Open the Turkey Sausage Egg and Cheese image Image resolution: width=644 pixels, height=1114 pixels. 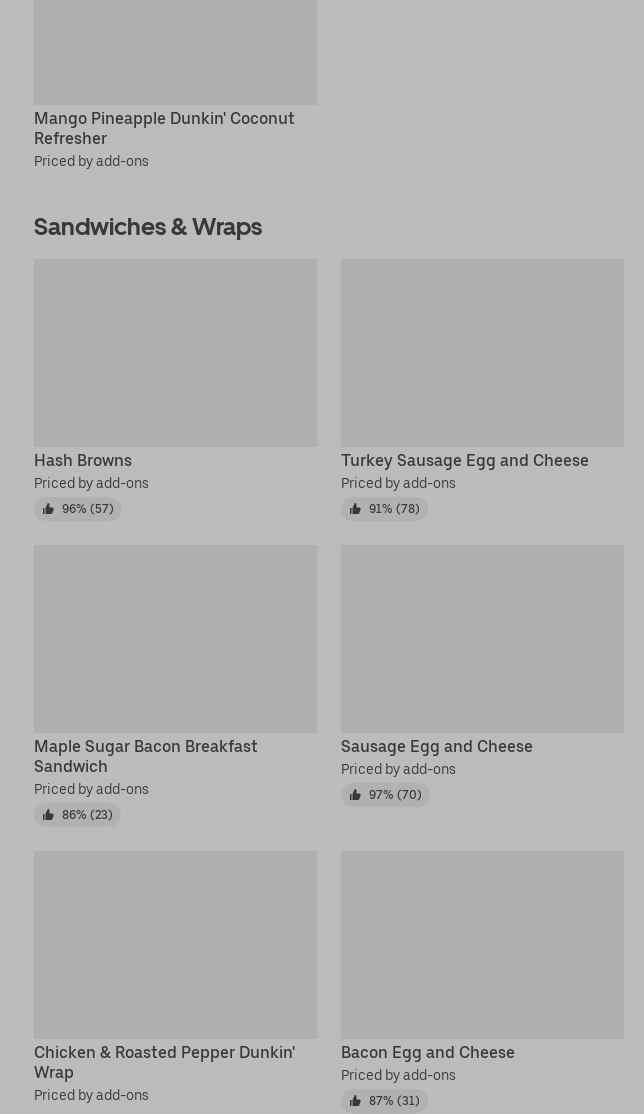[x=483, y=352]
